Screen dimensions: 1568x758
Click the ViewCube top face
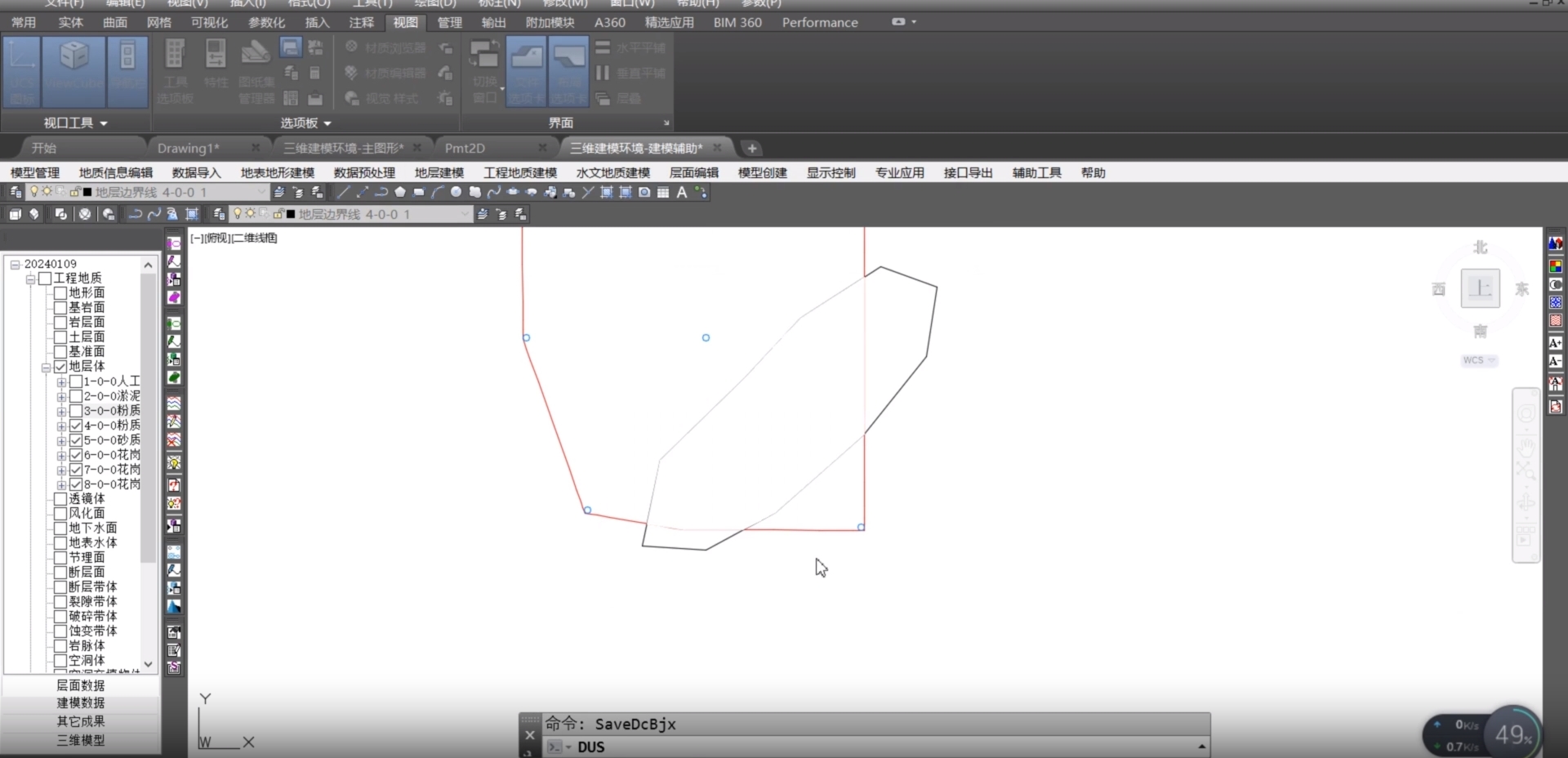click(x=1480, y=288)
